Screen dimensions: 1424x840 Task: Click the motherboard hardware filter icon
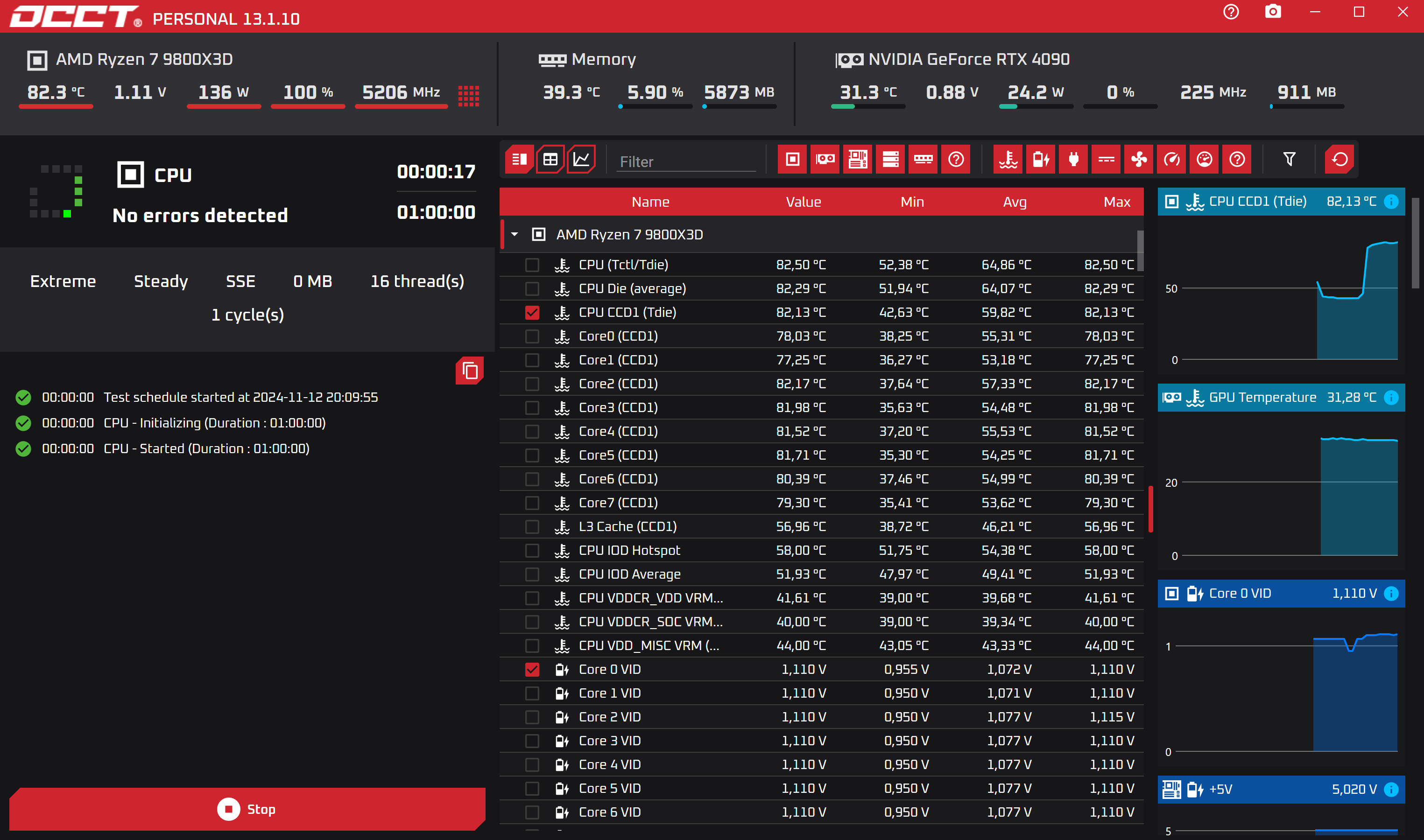[858, 160]
